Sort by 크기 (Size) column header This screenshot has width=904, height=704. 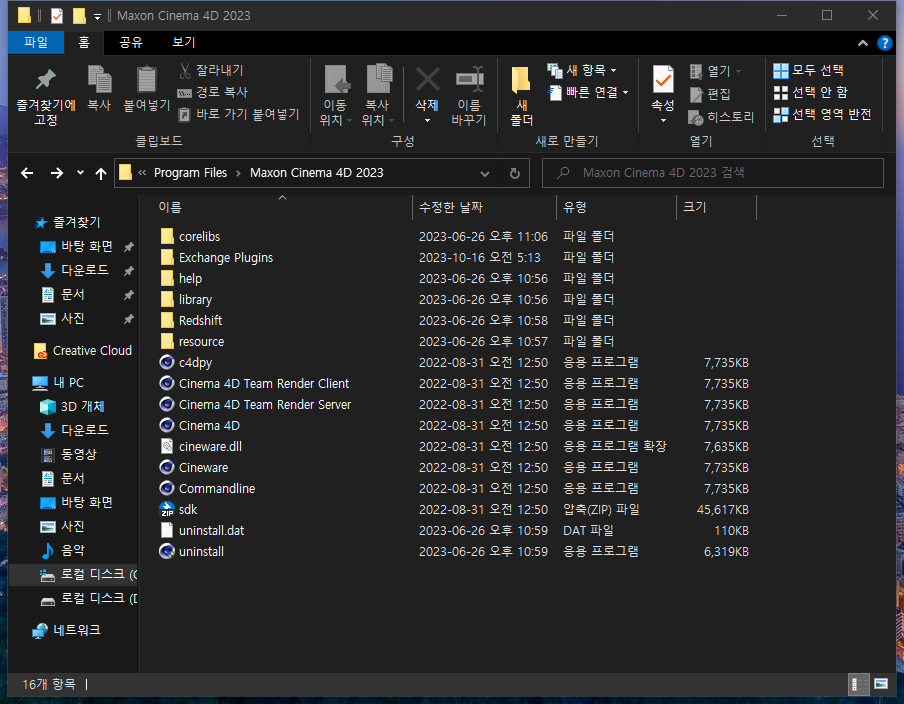pyautogui.click(x=695, y=208)
